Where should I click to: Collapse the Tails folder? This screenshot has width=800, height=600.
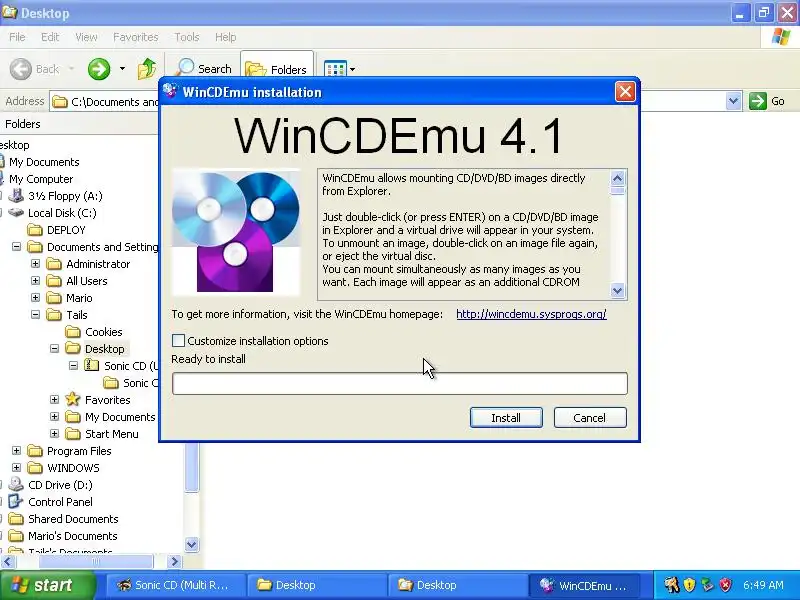(35, 315)
